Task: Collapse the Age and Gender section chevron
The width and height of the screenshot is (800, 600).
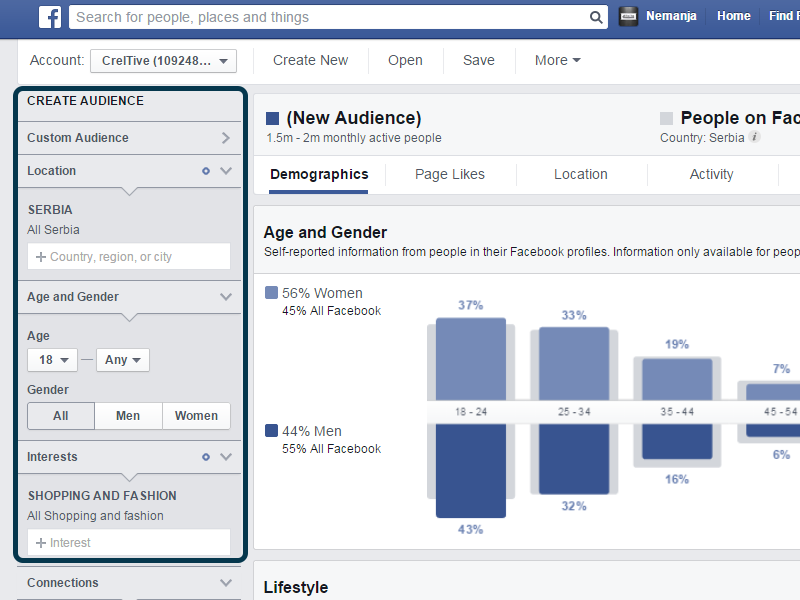Action: (x=226, y=297)
